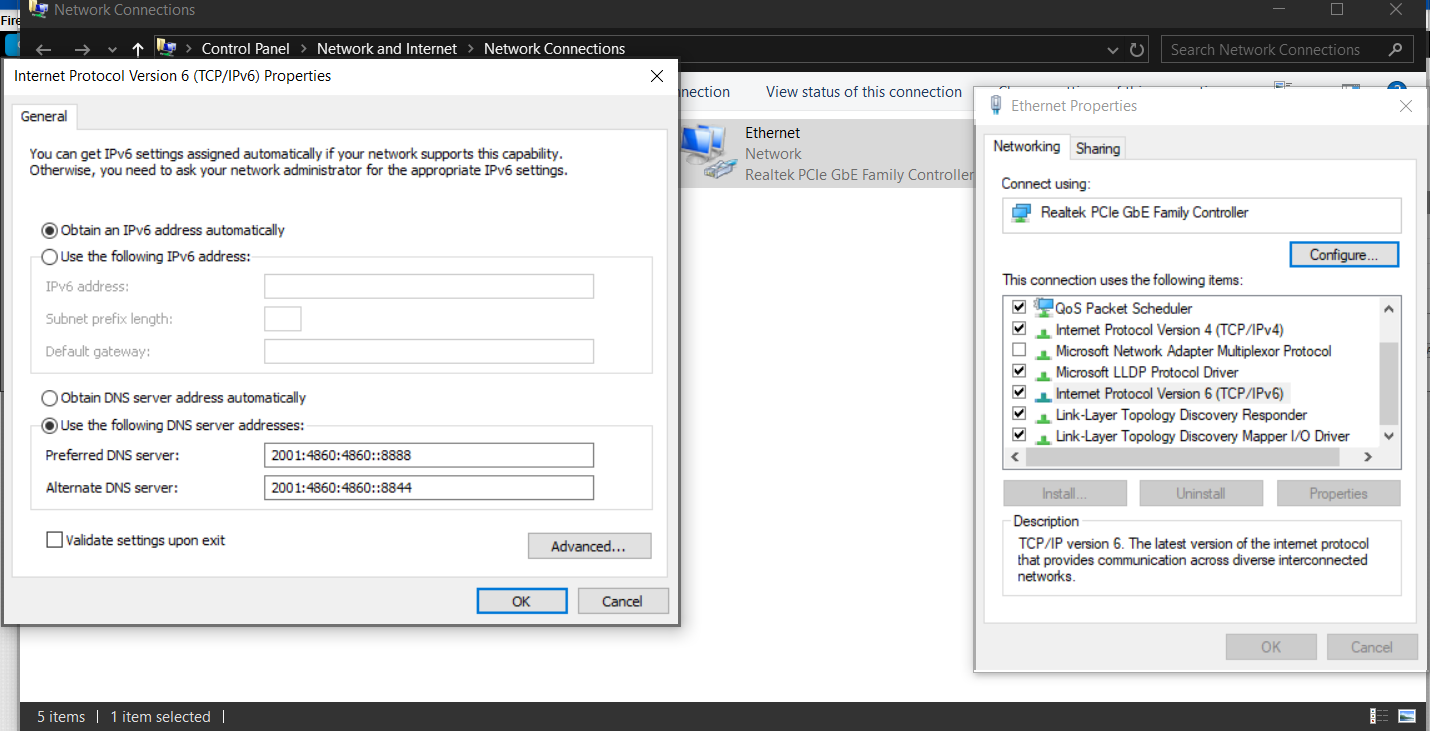Select Use the following IPv6 address
Viewport: 1430px width, 731px height.
coord(49,257)
